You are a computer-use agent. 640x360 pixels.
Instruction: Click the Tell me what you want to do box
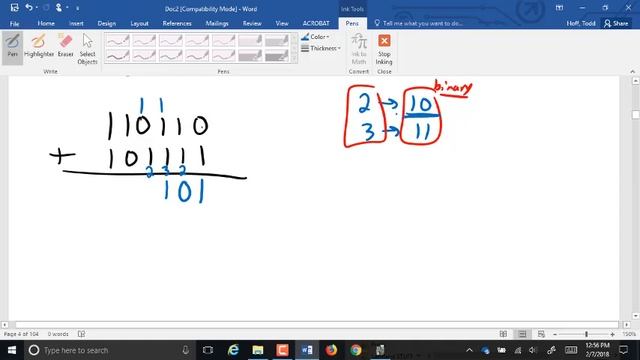tap(418, 23)
